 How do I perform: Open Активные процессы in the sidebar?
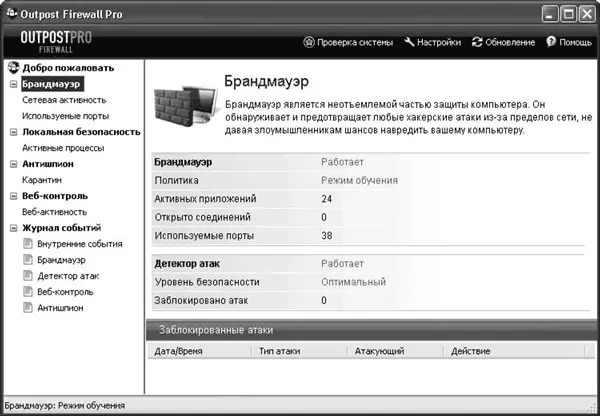(x=63, y=148)
